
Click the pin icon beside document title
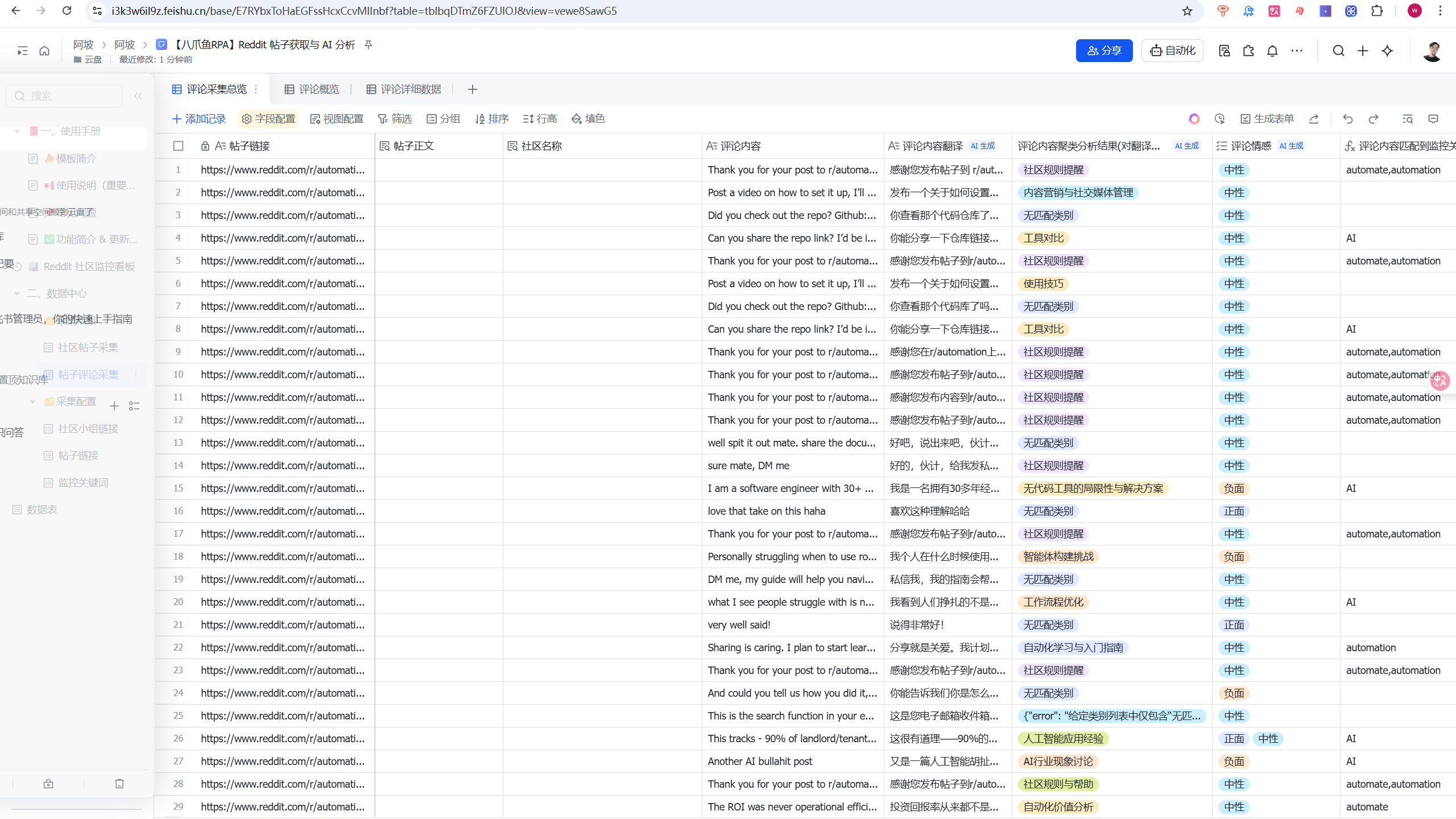tap(369, 44)
